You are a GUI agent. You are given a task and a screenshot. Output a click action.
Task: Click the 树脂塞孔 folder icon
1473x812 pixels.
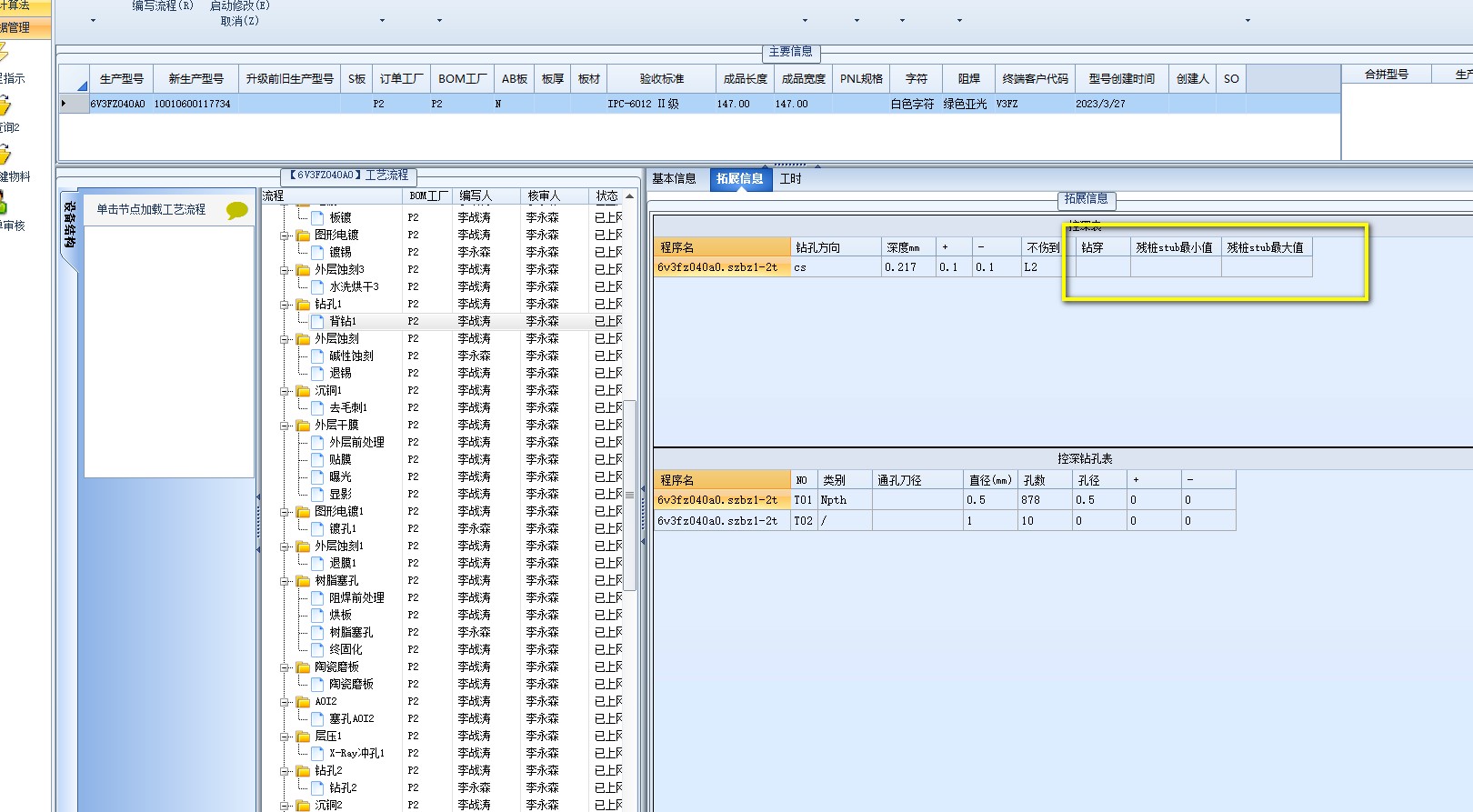click(x=303, y=580)
